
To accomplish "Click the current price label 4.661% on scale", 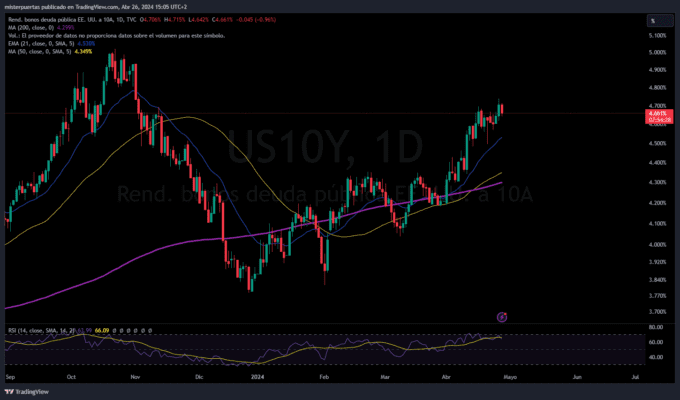I will tap(657, 116).
